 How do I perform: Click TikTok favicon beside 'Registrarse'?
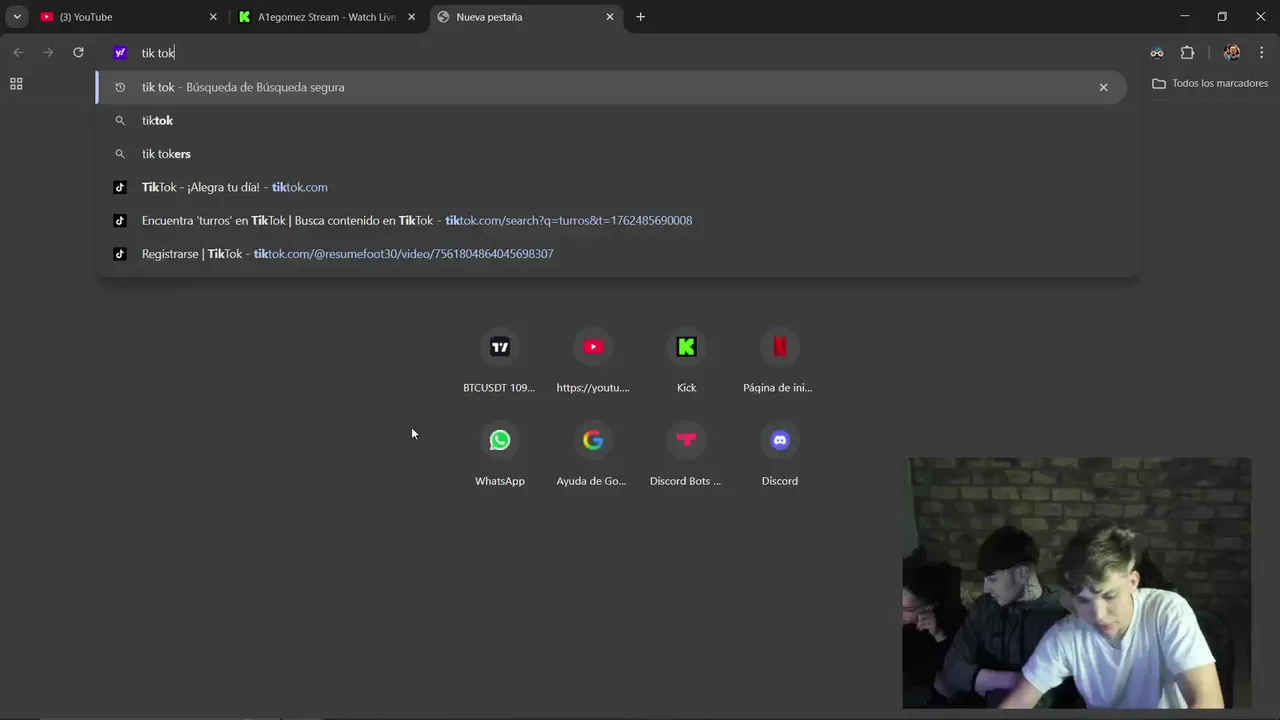pos(120,254)
